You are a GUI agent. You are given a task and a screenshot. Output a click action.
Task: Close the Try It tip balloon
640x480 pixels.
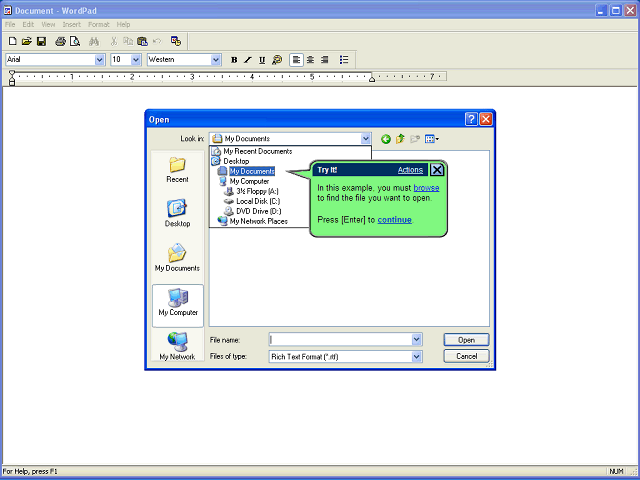(x=437, y=170)
